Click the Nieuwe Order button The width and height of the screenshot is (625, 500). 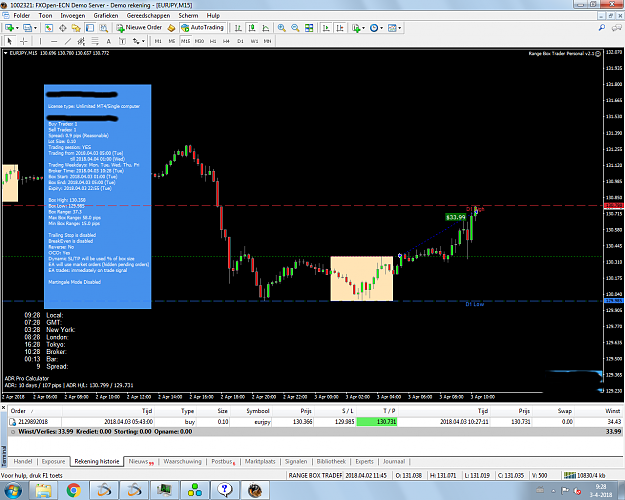(140, 28)
